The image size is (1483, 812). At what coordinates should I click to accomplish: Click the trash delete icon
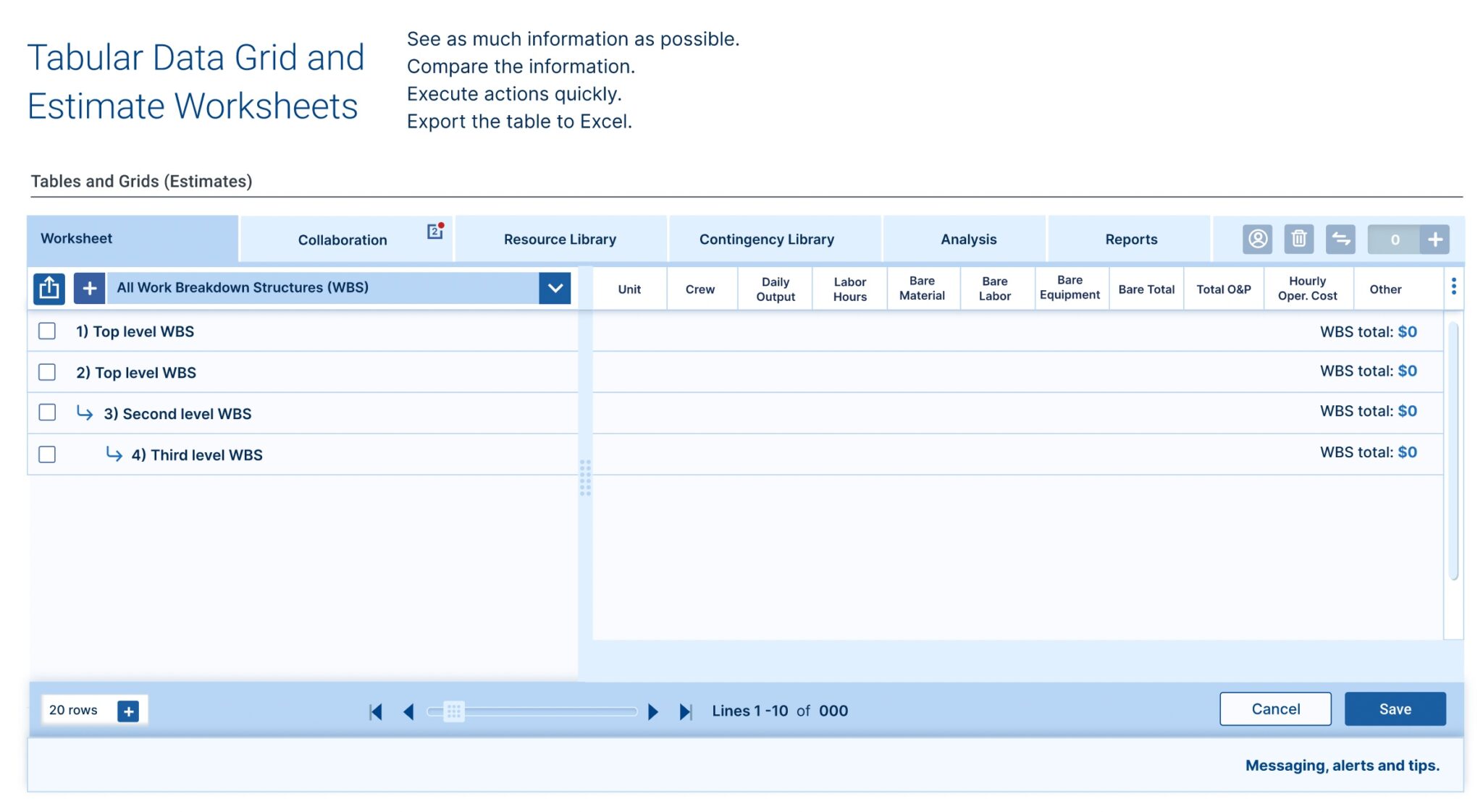[1298, 239]
